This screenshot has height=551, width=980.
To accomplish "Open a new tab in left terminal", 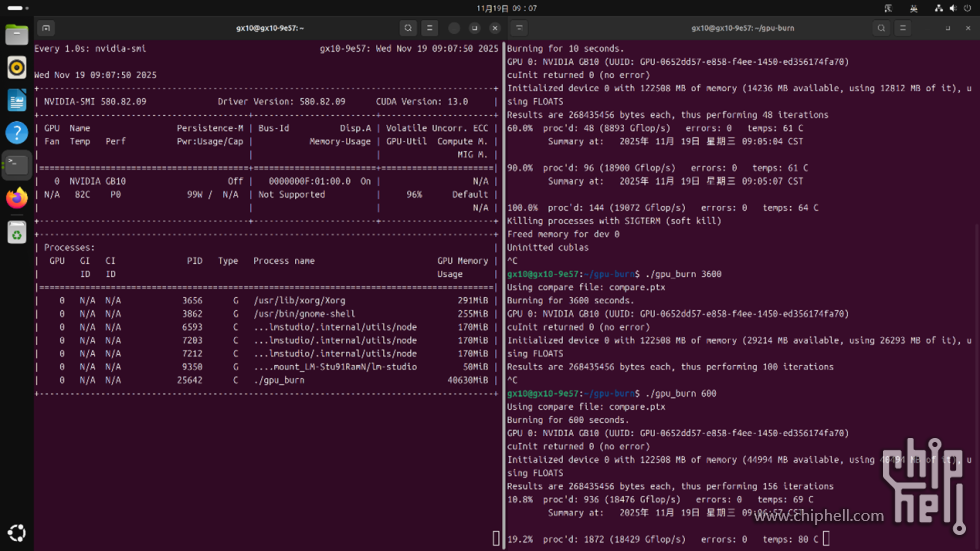I will [46, 28].
